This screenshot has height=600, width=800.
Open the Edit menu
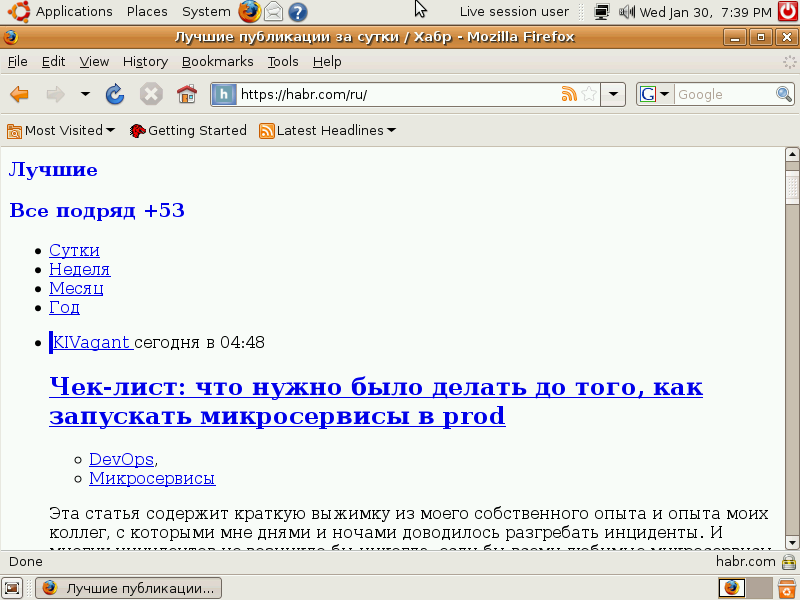point(53,62)
